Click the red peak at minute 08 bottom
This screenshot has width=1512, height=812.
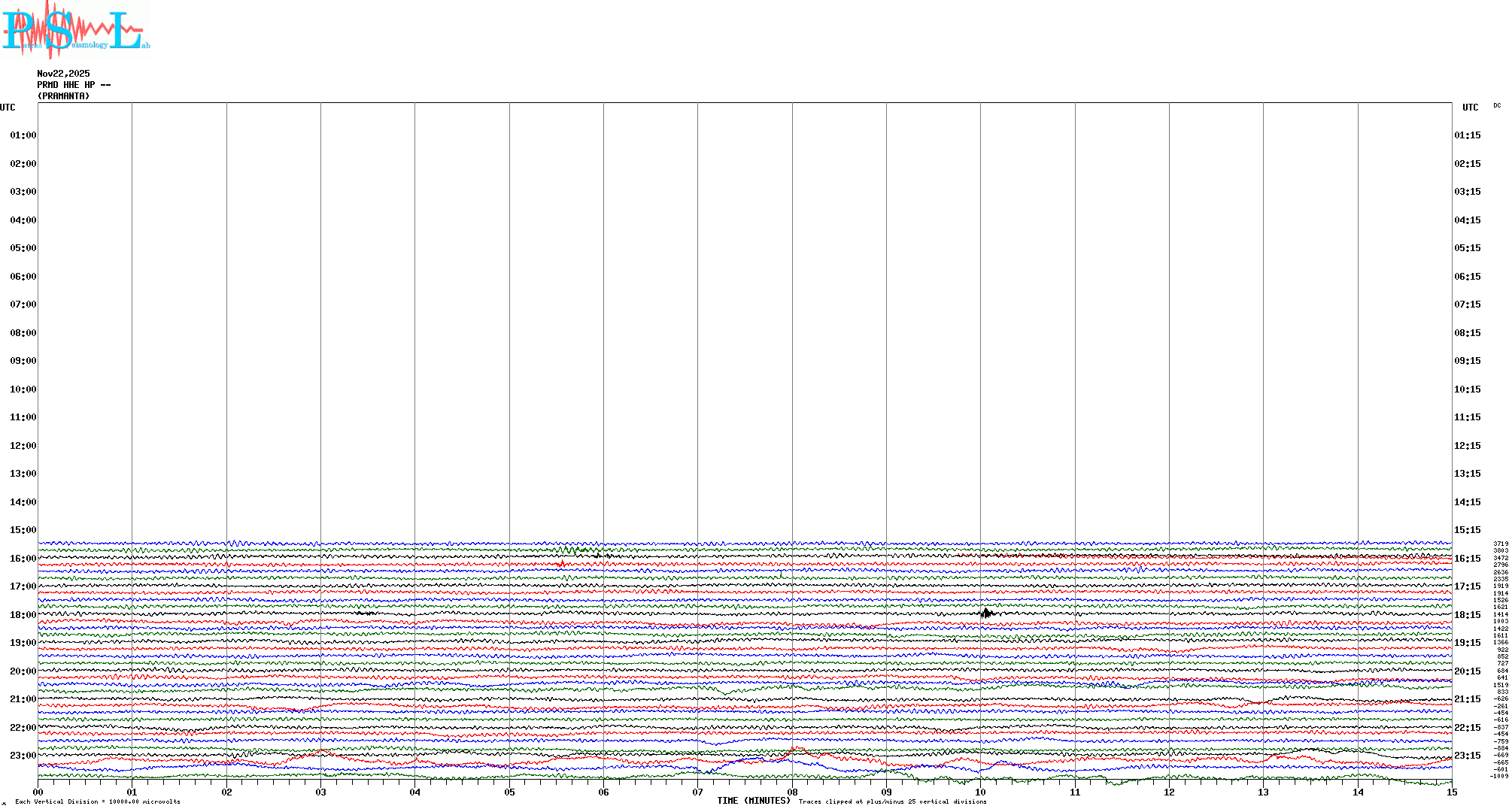point(796,749)
